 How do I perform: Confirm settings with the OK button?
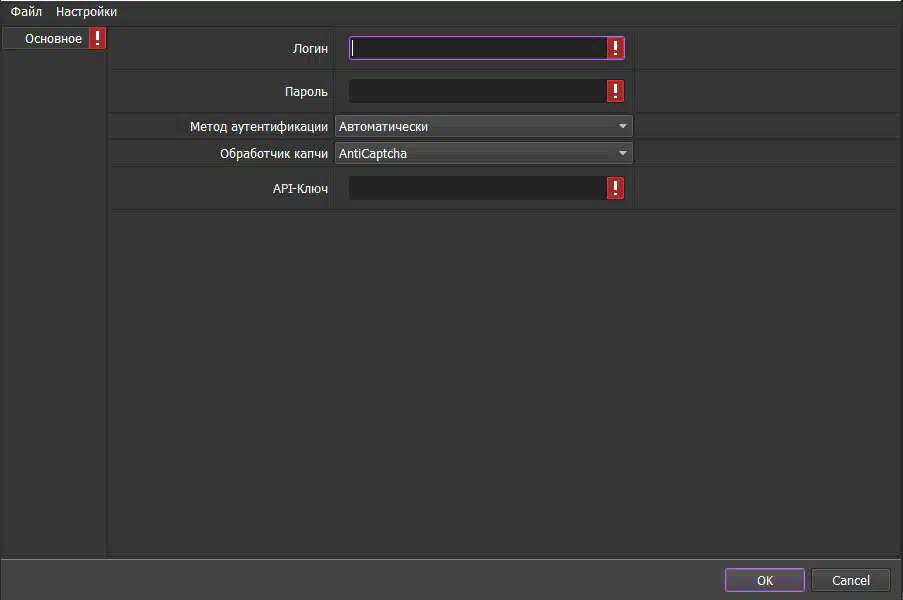(x=764, y=580)
